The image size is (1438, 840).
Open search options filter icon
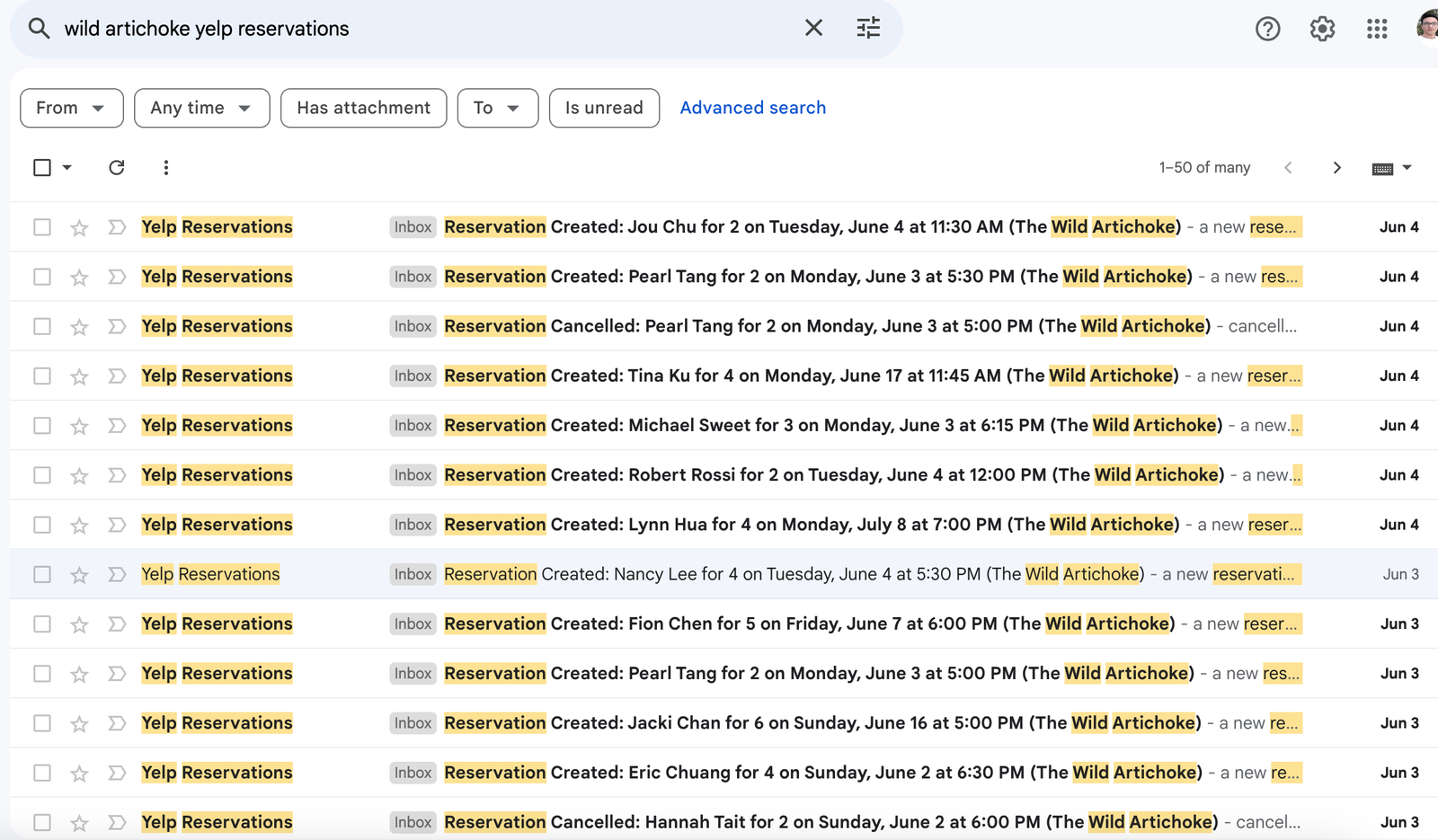click(x=868, y=28)
